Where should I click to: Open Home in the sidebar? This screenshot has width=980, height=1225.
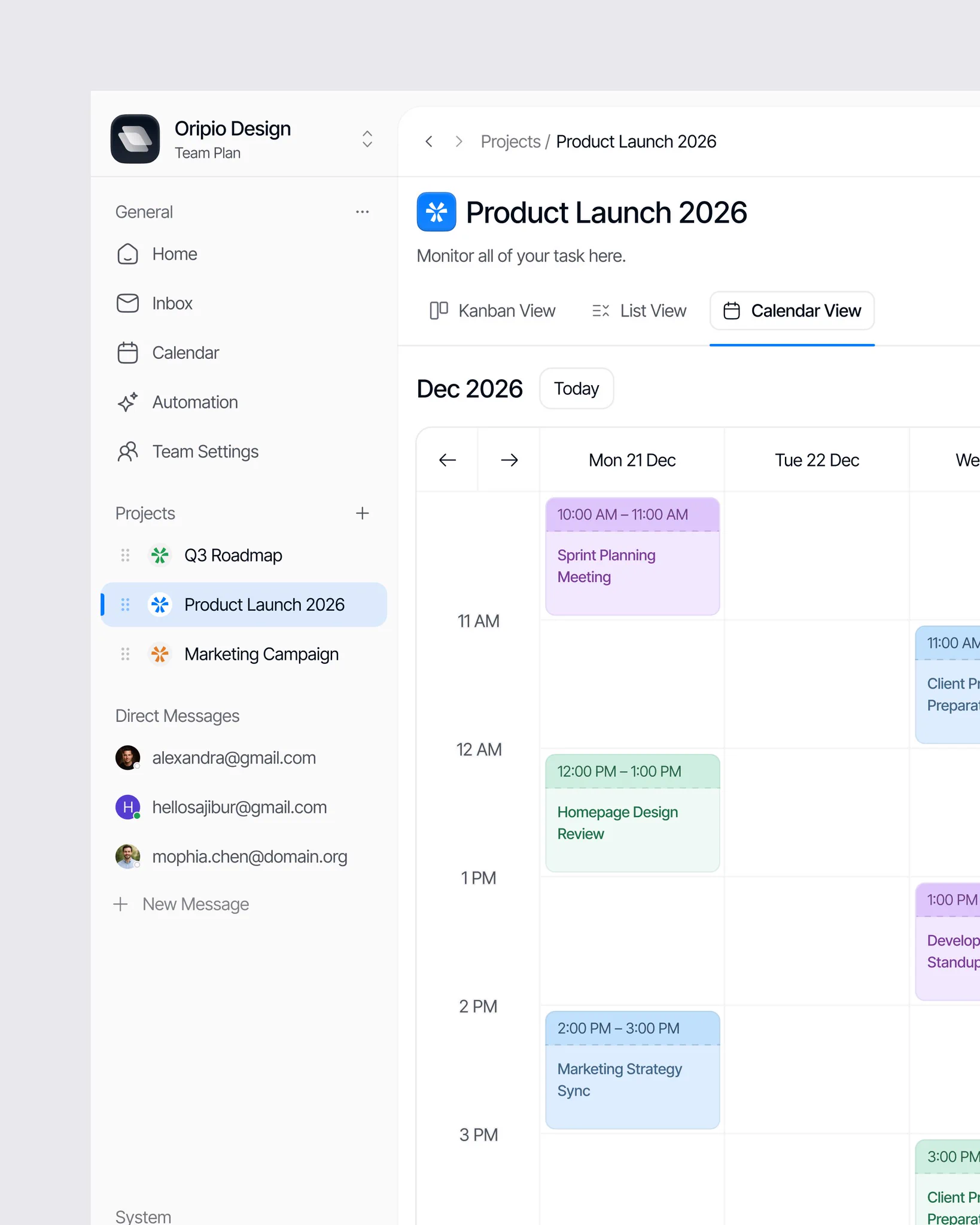(x=244, y=254)
